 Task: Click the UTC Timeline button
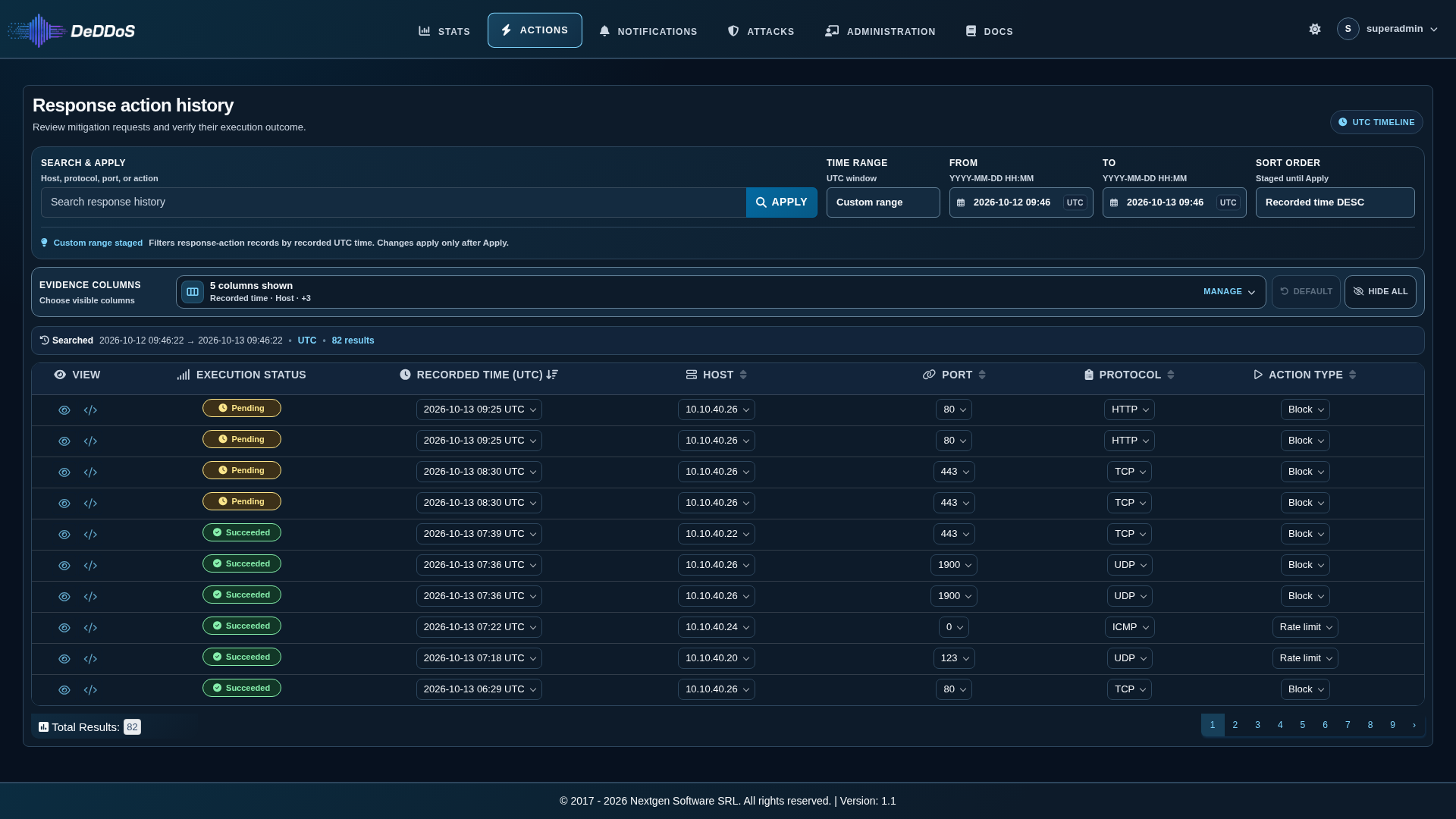click(1376, 122)
